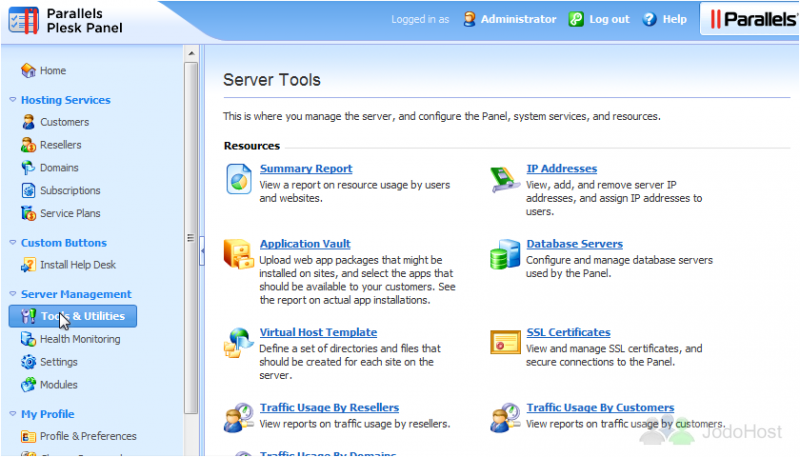Viewport: 800px width, 457px height.
Task: Select the Database Servers icon
Action: tap(505, 256)
